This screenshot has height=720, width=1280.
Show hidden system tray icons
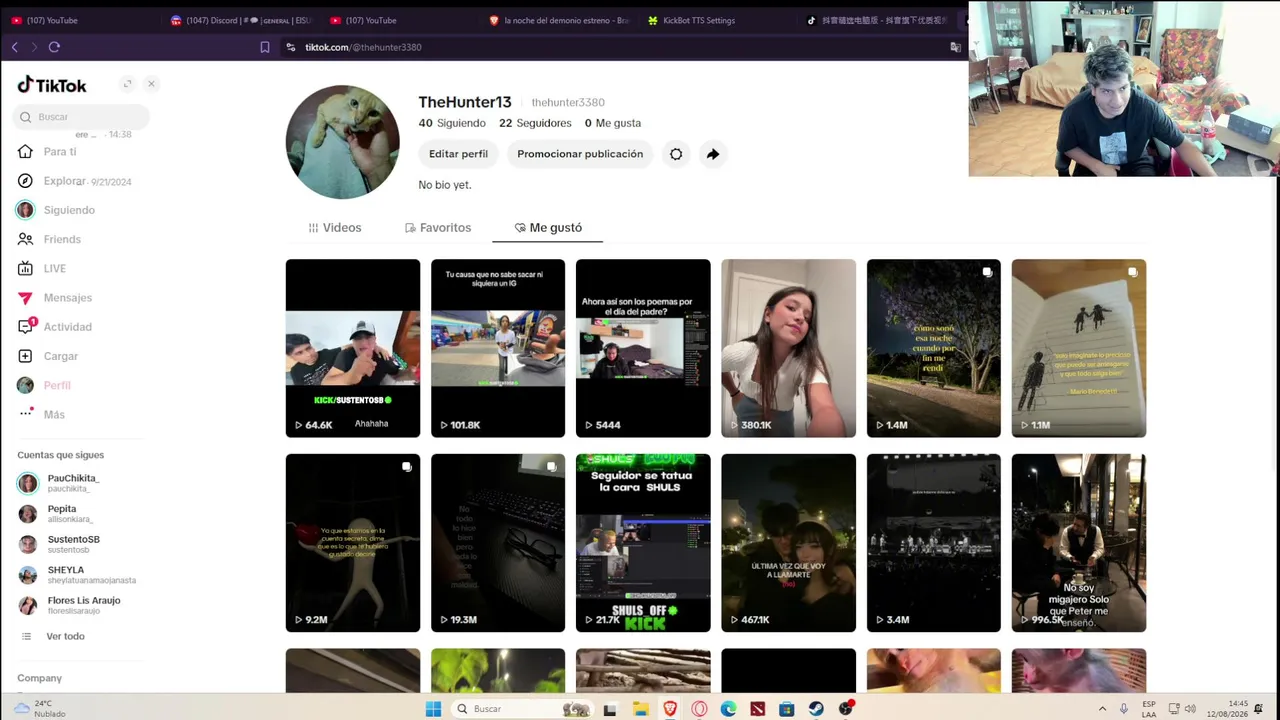pos(1102,709)
